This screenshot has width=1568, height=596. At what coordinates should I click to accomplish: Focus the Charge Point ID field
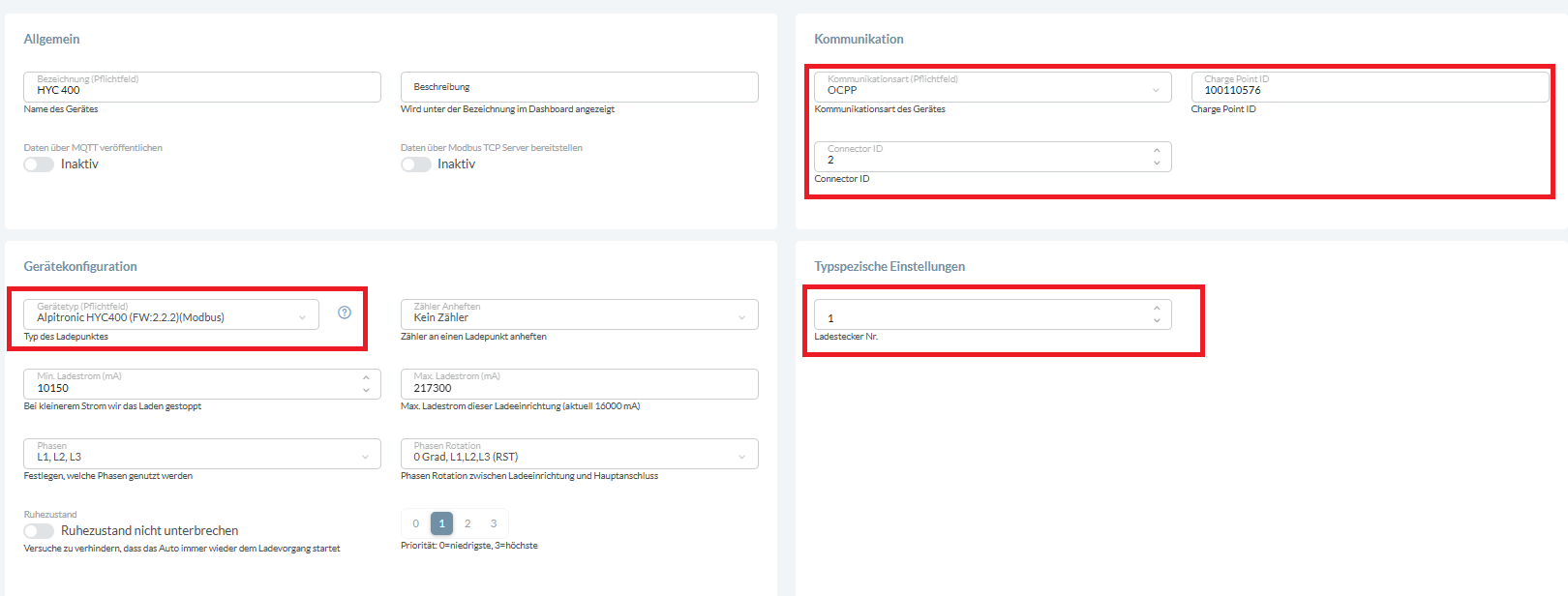(1370, 87)
